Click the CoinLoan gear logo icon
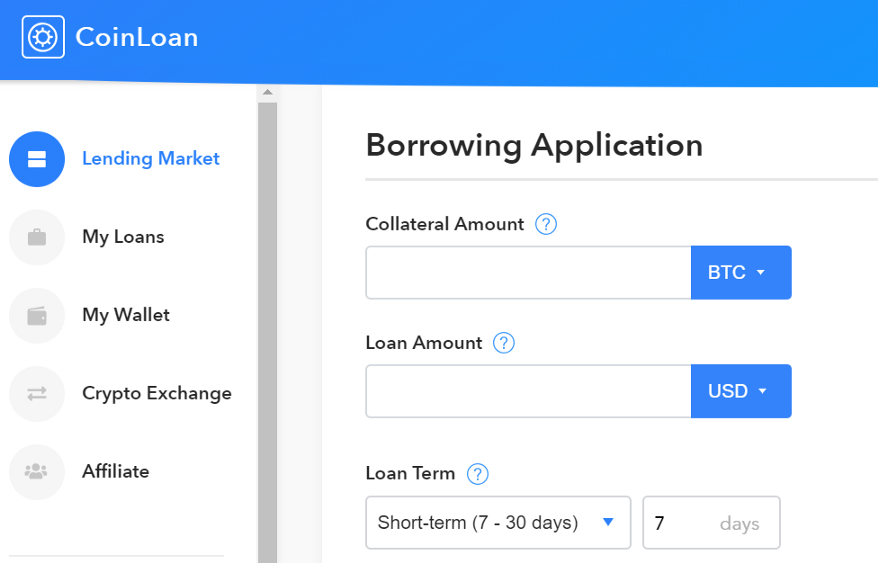878x563 pixels. pos(43,37)
